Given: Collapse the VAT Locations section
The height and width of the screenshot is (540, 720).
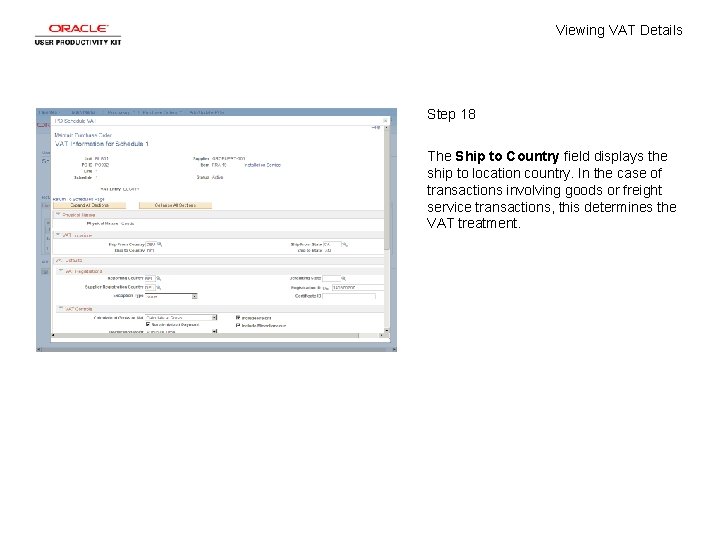Looking at the screenshot, I should click(x=58, y=235).
